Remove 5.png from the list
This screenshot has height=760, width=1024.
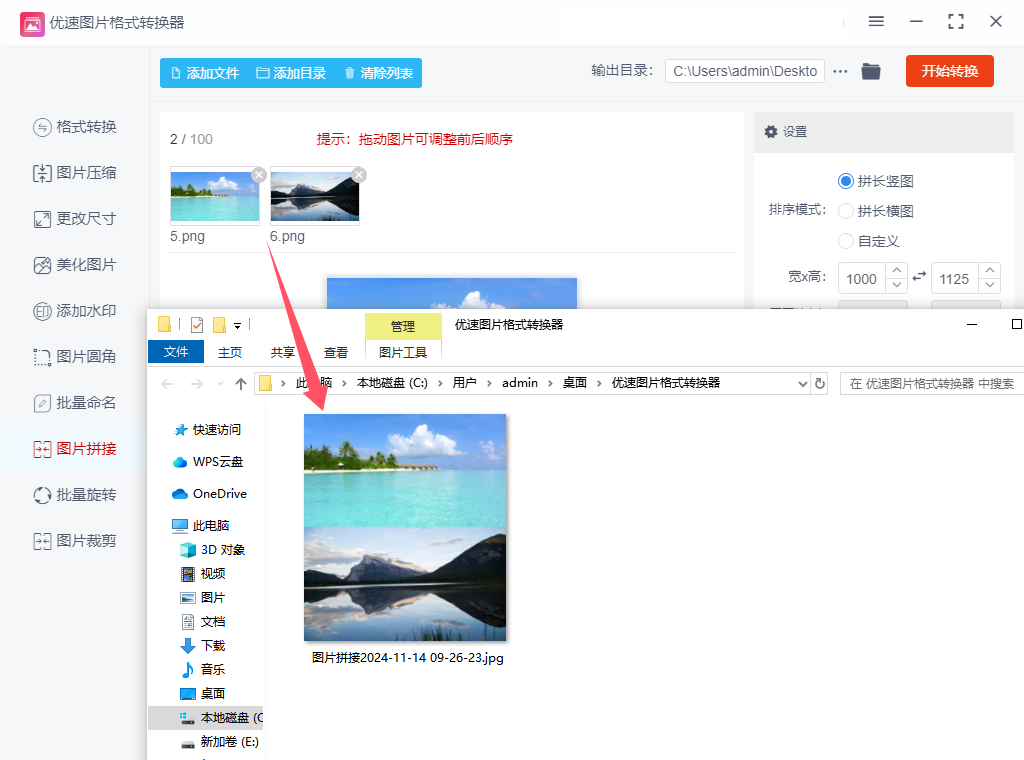click(x=259, y=174)
